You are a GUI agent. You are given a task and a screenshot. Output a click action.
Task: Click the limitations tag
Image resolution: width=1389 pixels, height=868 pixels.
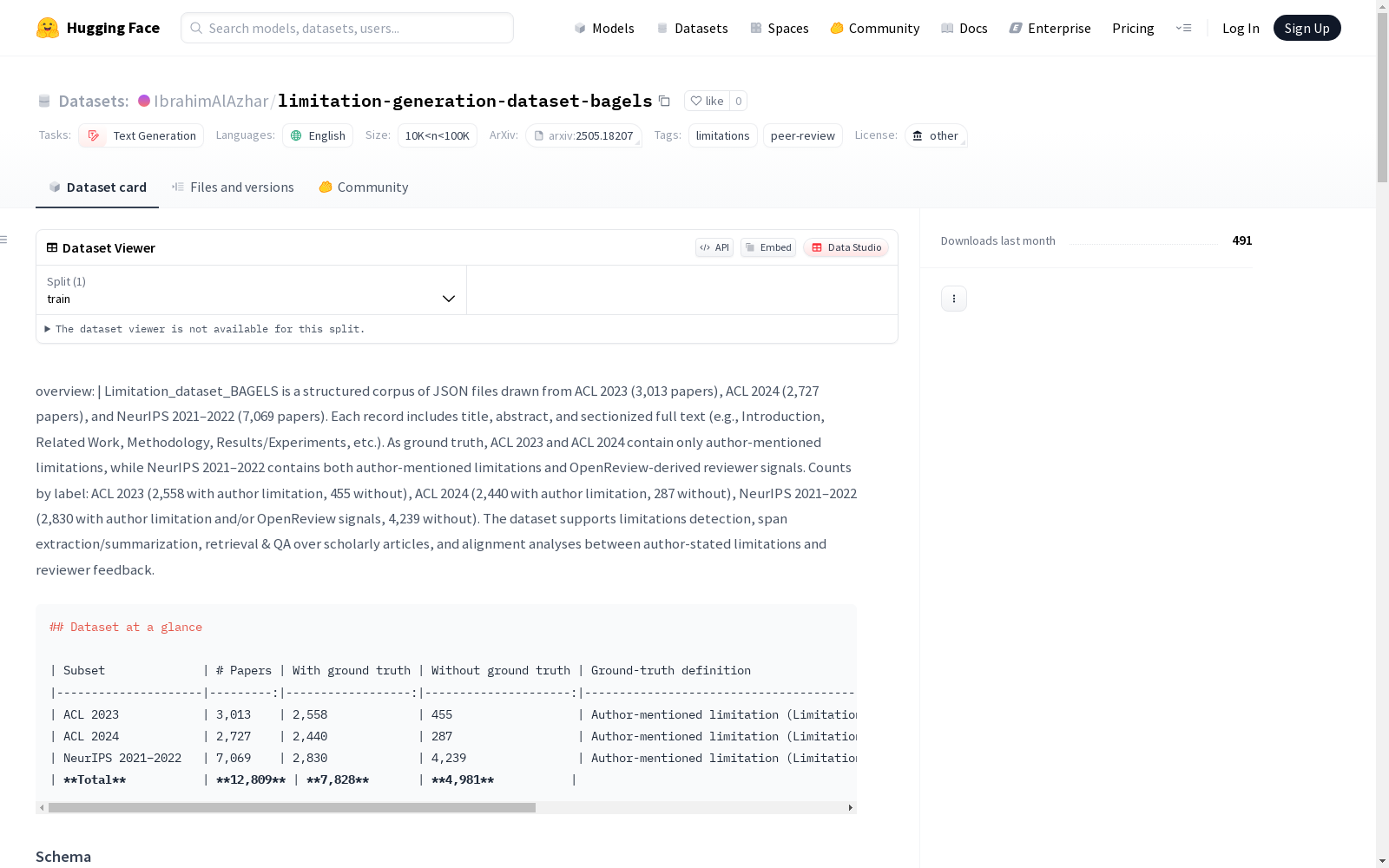[x=723, y=135]
